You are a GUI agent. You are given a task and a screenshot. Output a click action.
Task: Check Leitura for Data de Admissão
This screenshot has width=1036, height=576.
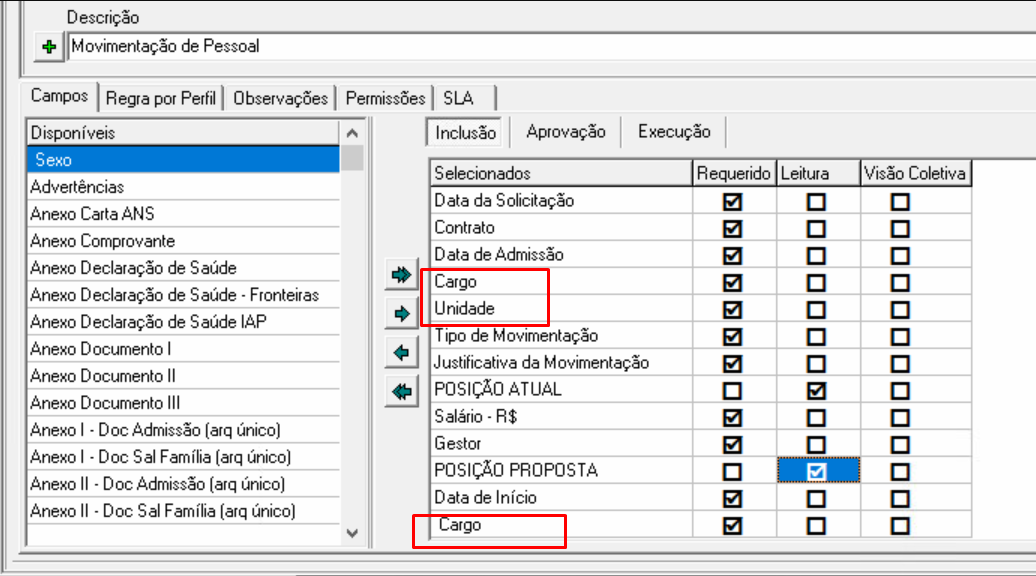[817, 255]
